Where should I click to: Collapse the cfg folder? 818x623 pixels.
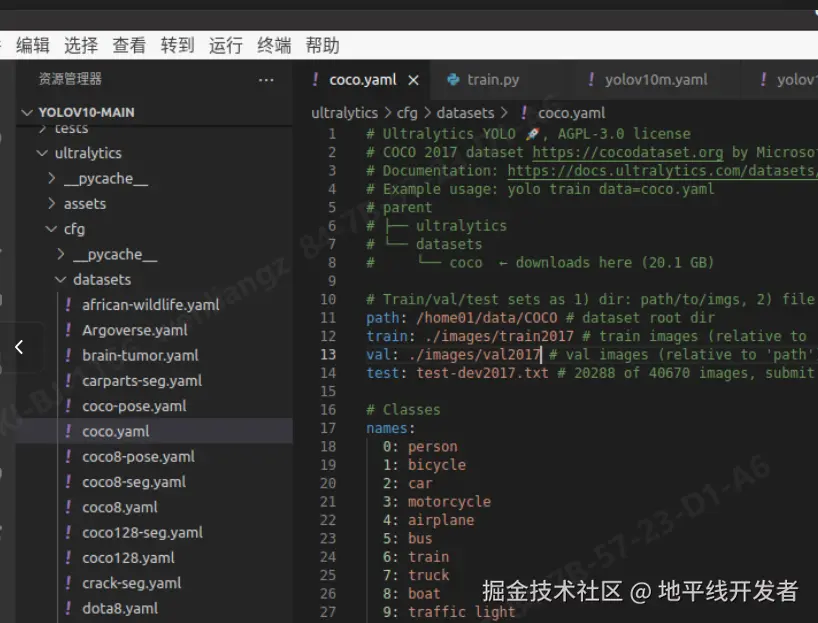click(51, 229)
